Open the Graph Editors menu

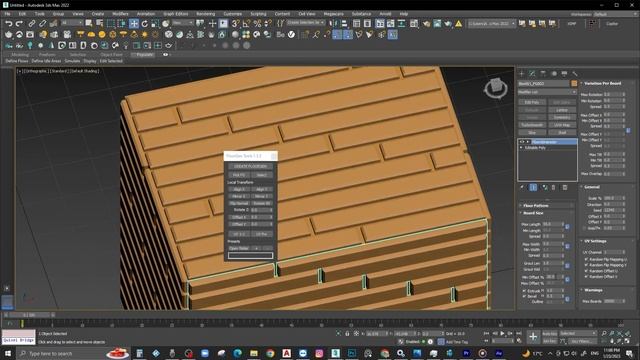[x=176, y=14]
